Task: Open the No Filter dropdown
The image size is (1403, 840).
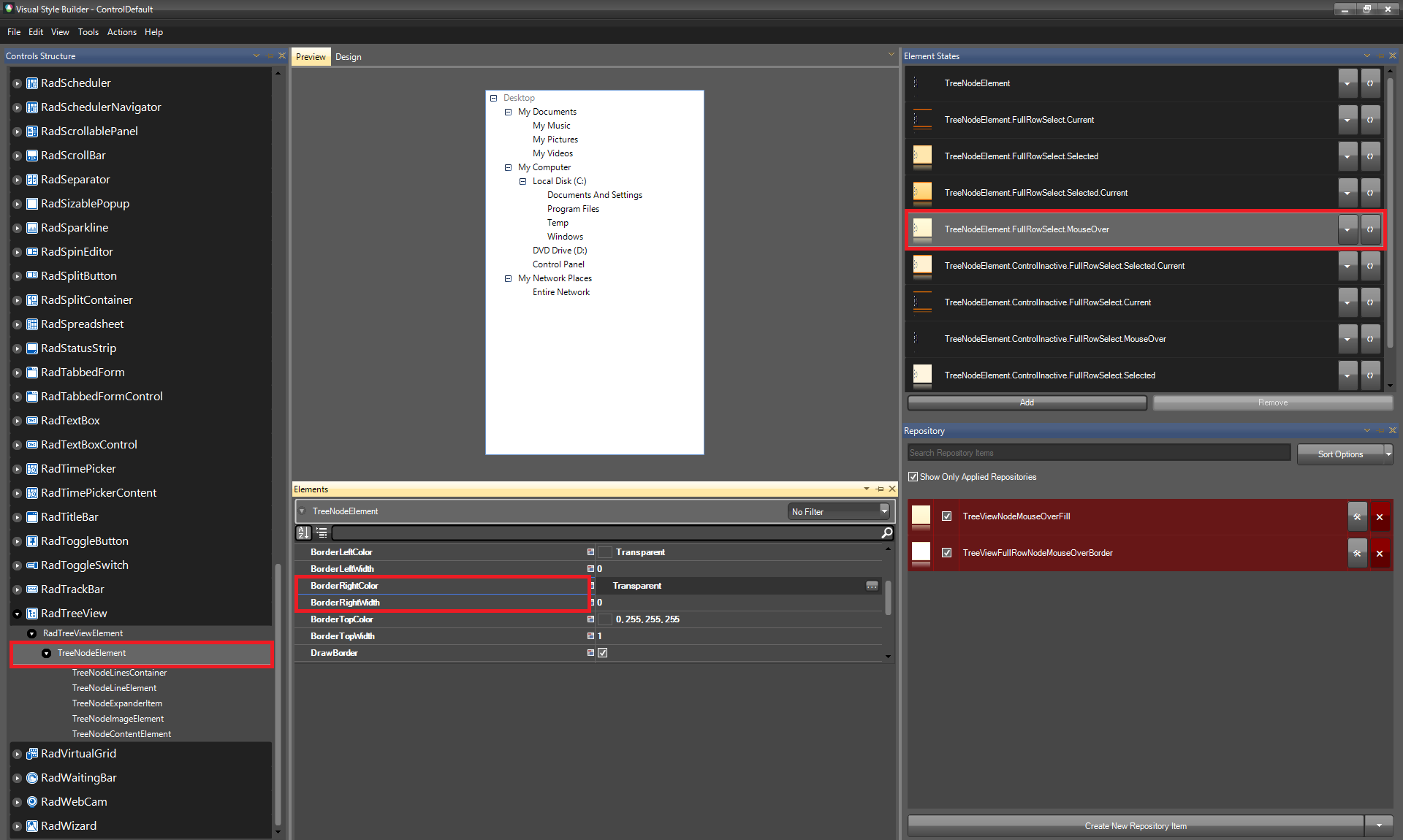Action: [839, 512]
